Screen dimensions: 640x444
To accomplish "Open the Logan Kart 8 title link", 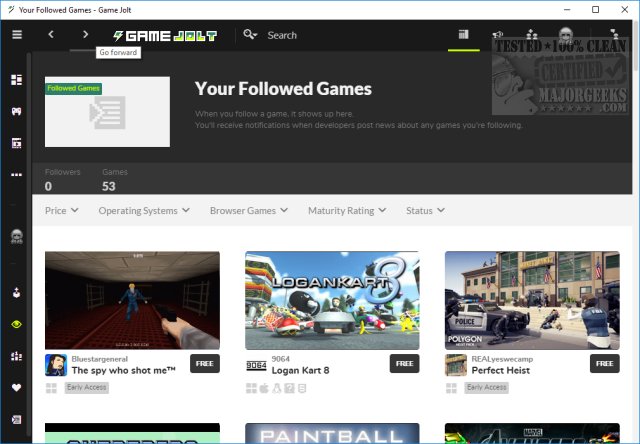I will 300,371.
